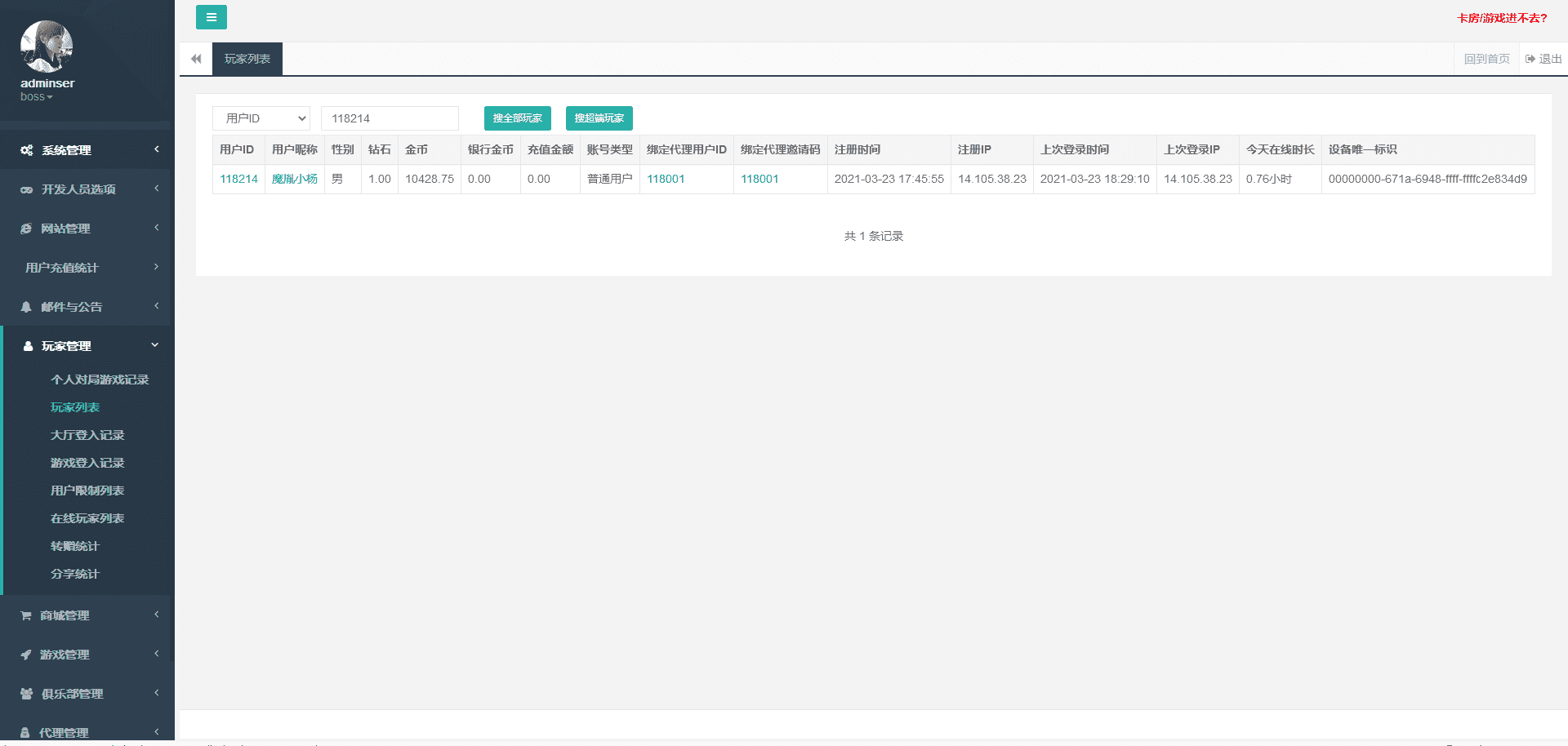Click the 商城管理 shopping cart icon

26,615
